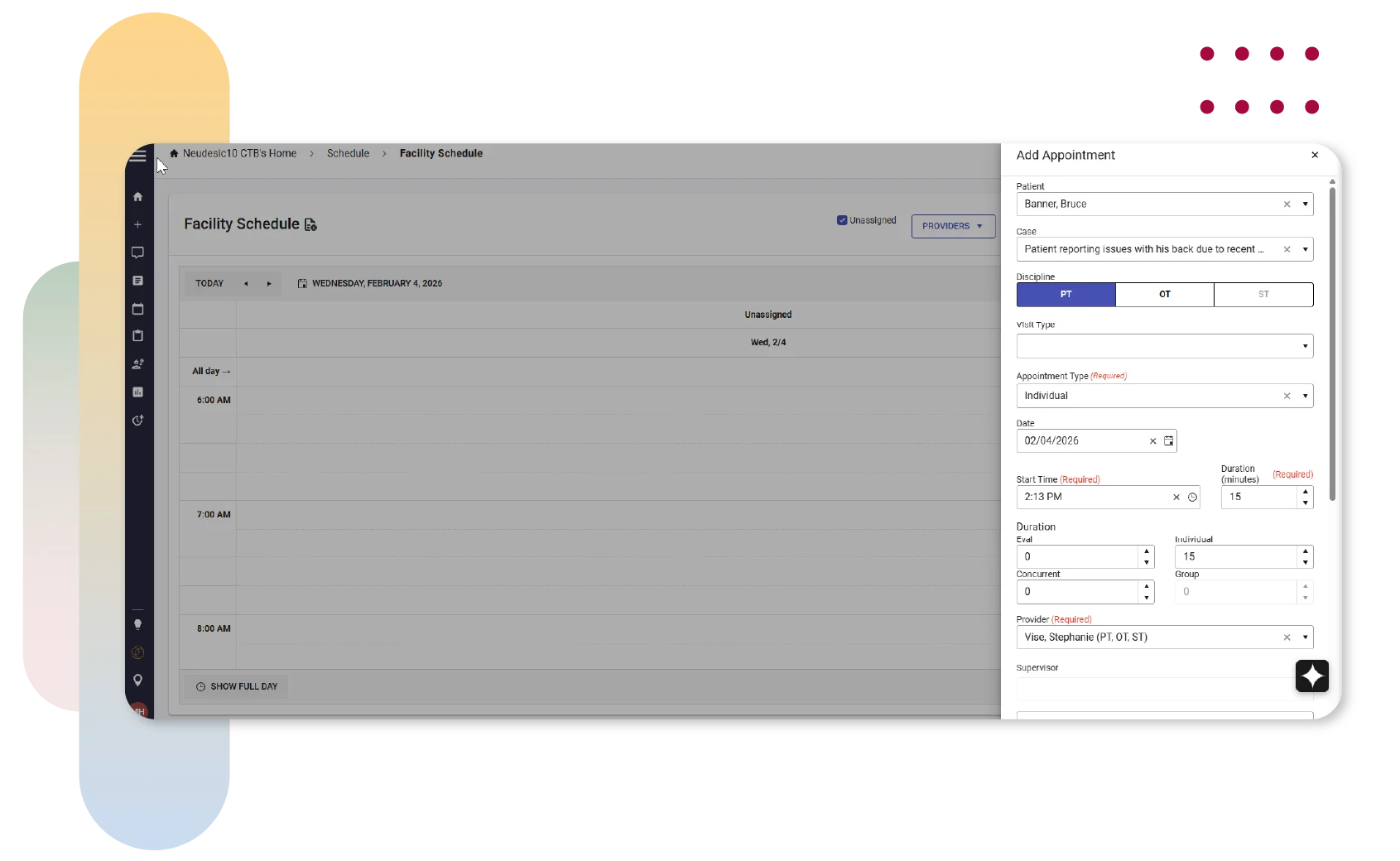Navigate to Neudesic10 CTB's Home breadcrumb

[x=239, y=154]
